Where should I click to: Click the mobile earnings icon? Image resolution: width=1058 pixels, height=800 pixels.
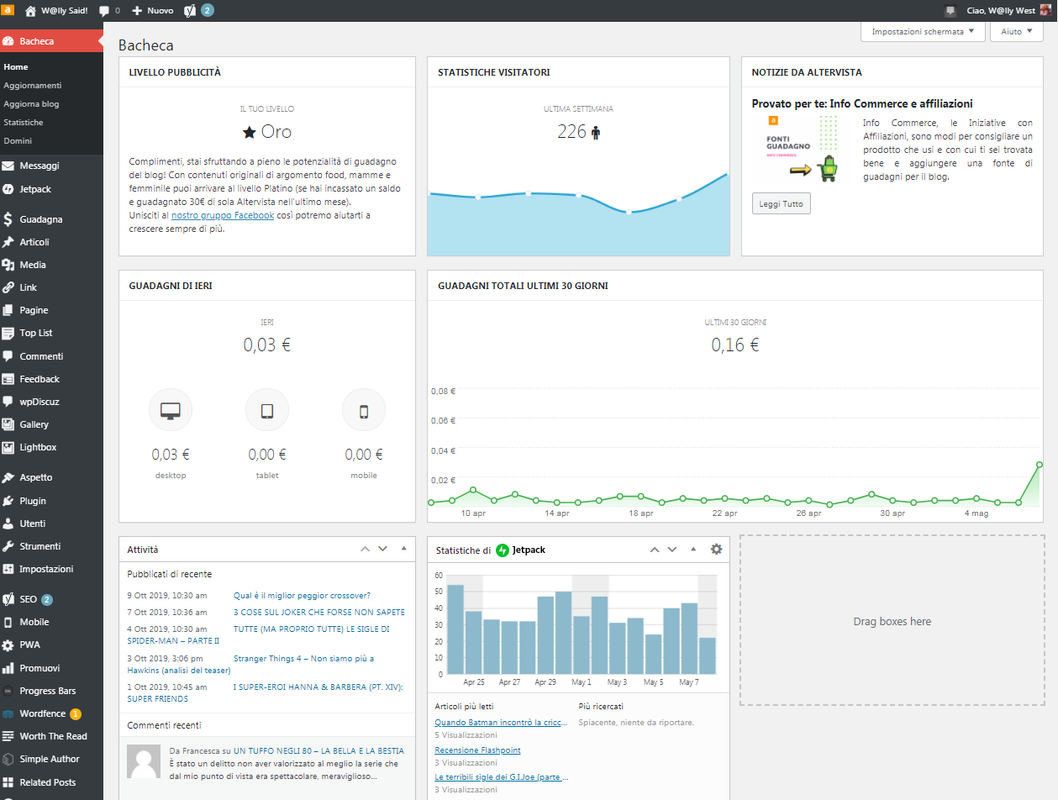[x=364, y=410]
